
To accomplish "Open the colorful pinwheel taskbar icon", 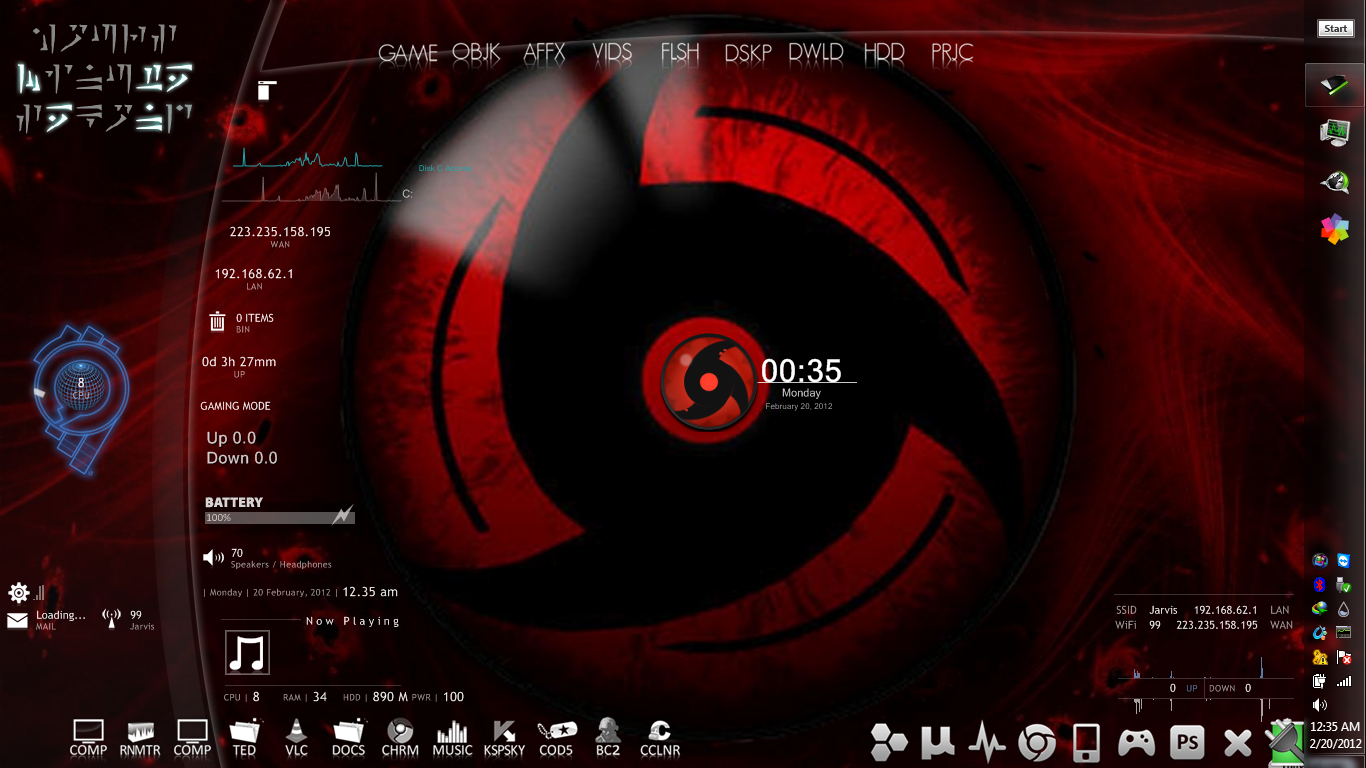I will (1335, 229).
